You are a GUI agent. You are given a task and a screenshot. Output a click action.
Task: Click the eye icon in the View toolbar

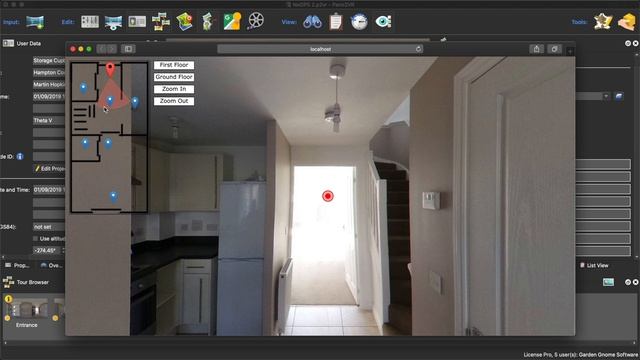[x=383, y=22]
